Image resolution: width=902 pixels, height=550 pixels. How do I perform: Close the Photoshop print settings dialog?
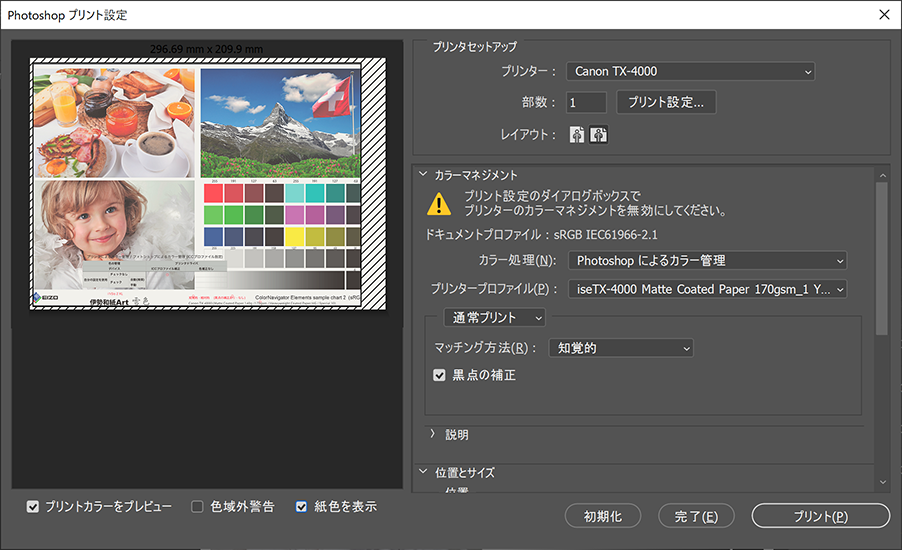pos(884,14)
